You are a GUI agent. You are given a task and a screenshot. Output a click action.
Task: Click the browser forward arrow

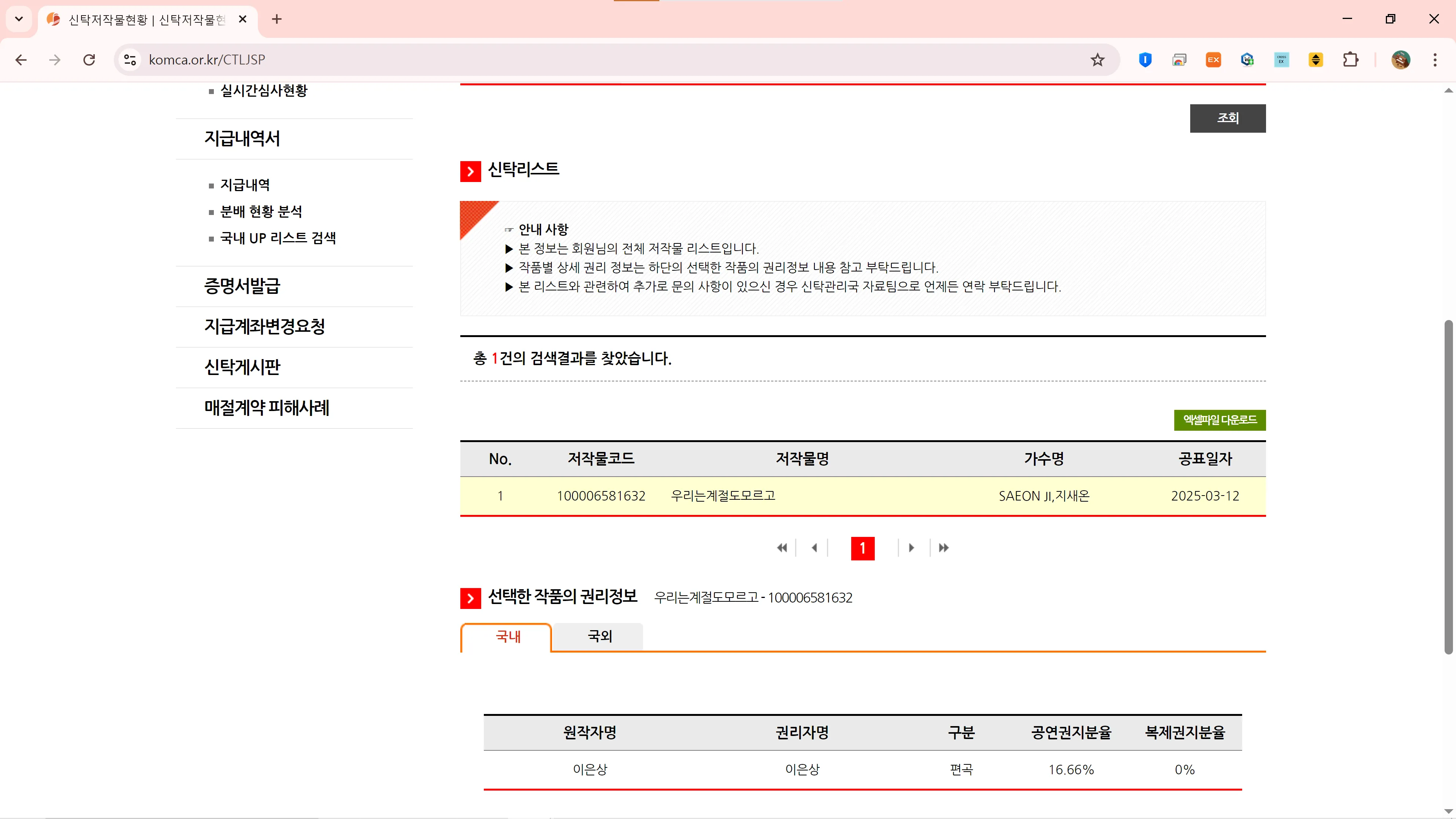point(55,60)
